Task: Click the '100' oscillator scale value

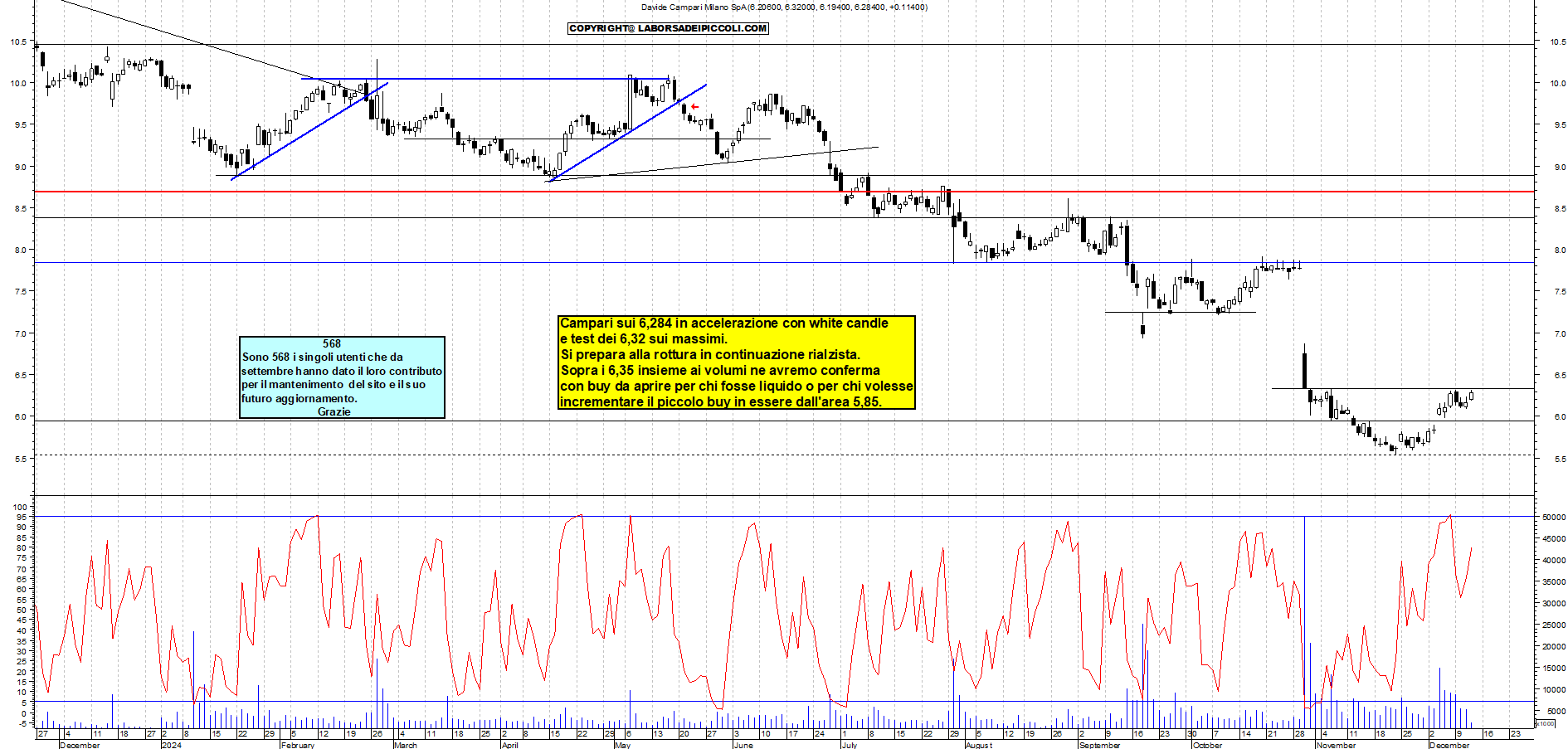Action: click(x=21, y=507)
